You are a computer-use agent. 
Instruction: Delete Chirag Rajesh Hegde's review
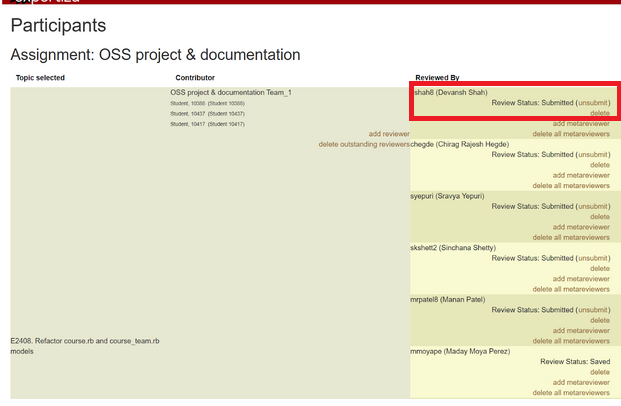tap(599, 165)
